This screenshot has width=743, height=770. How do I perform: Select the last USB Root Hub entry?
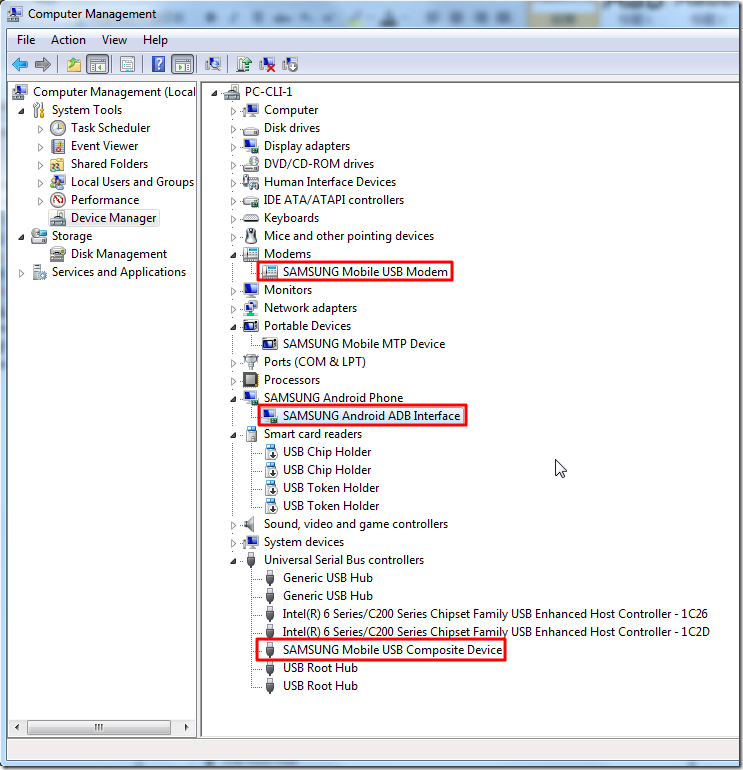click(320, 686)
